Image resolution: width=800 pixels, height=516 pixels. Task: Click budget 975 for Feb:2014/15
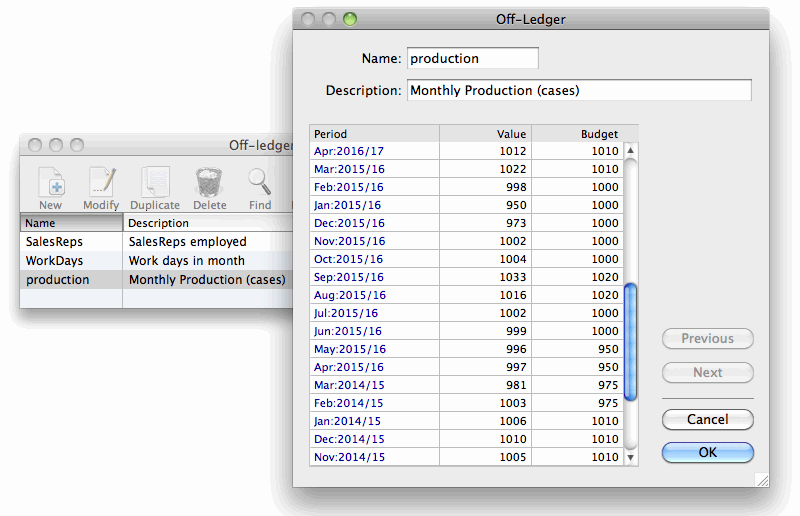click(x=578, y=403)
